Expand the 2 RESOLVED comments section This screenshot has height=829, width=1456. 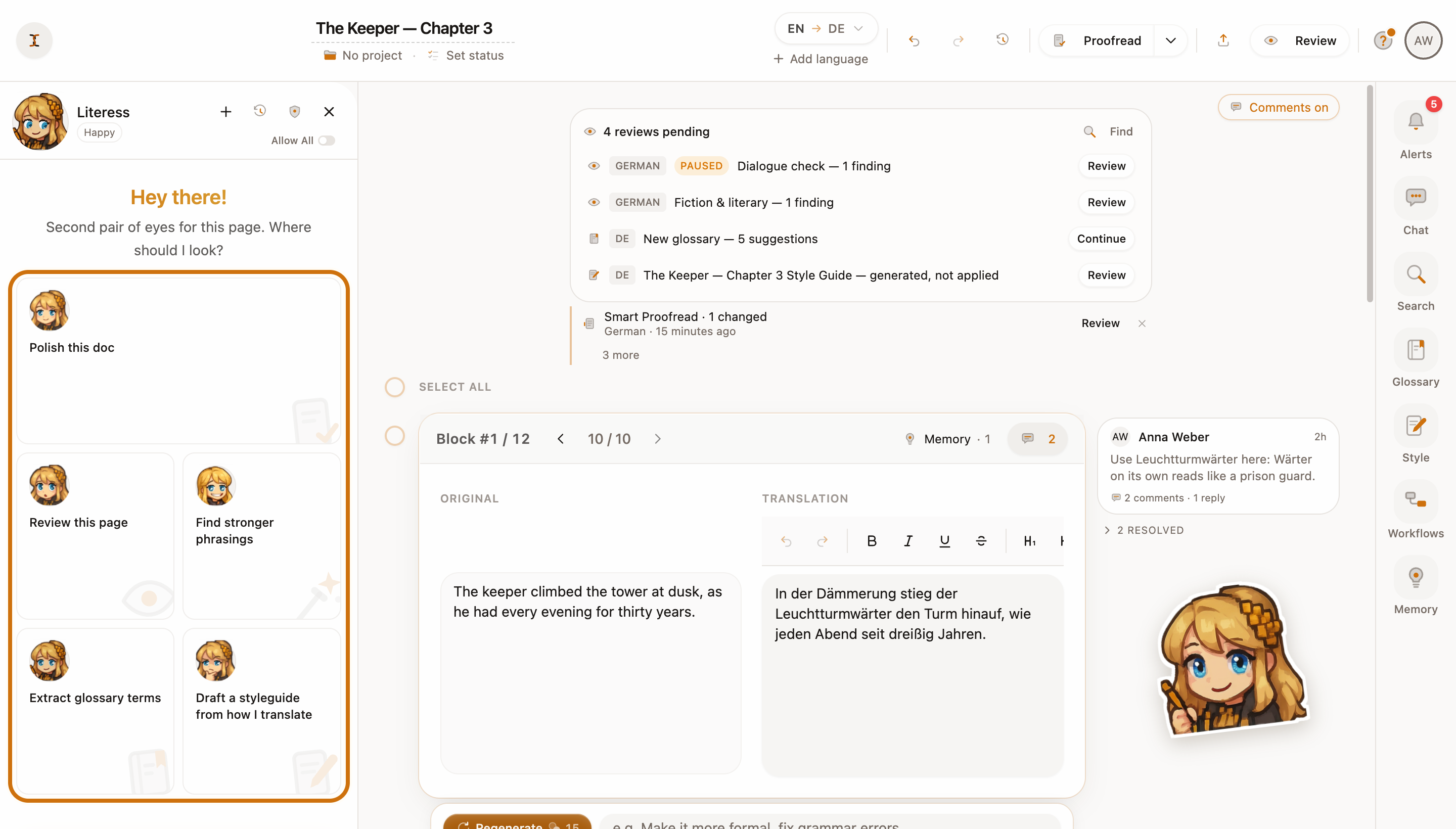coord(1145,530)
